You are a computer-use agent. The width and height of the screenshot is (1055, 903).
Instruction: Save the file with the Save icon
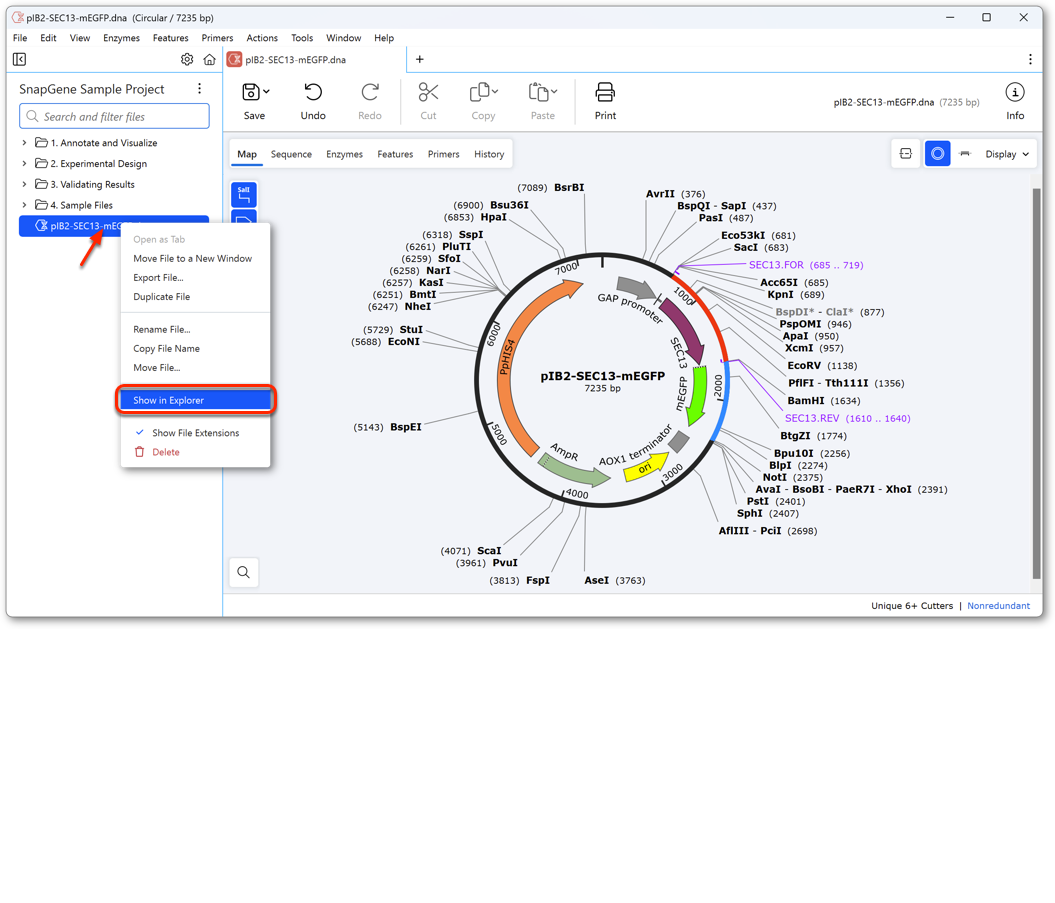tap(251, 92)
